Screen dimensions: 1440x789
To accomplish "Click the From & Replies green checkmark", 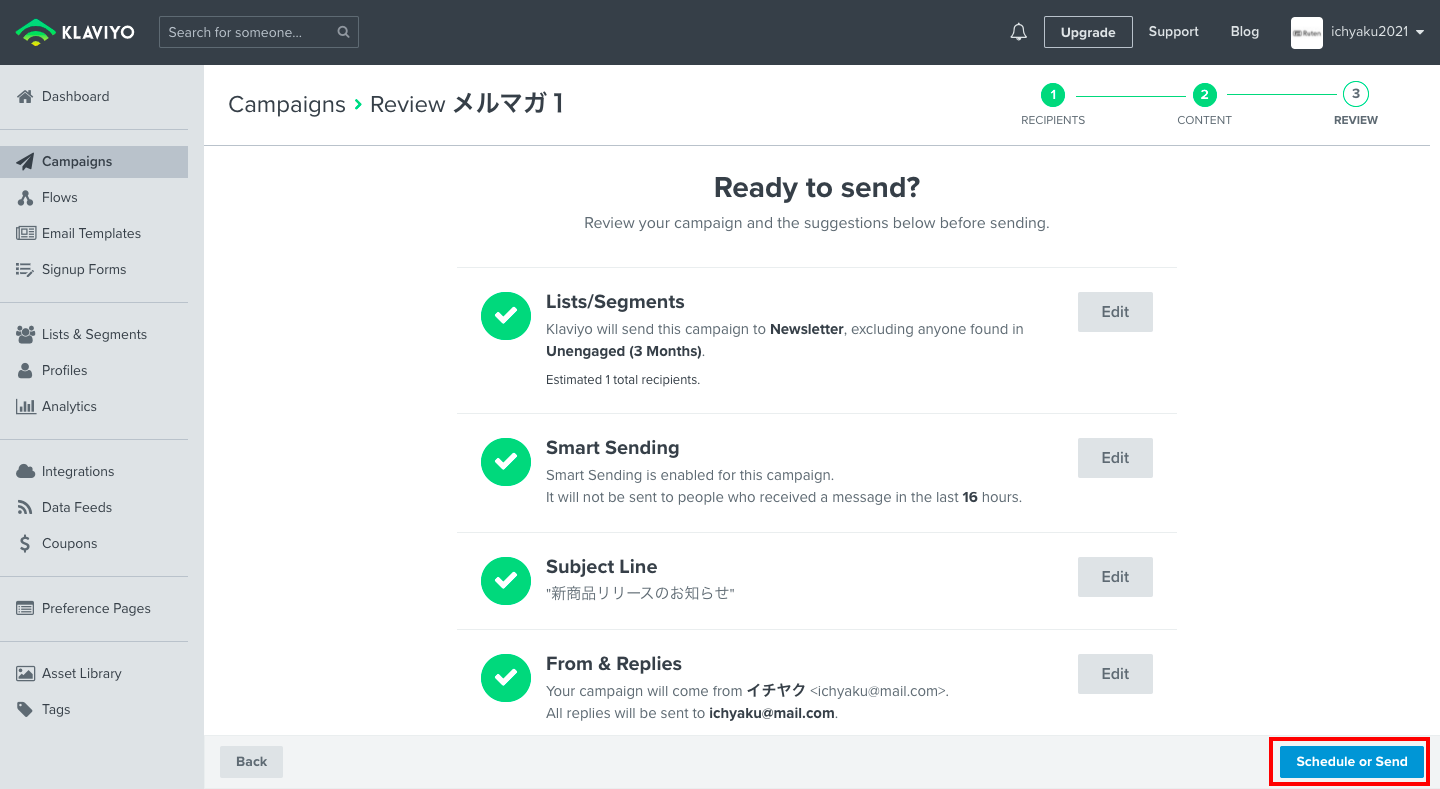I will pos(506,678).
